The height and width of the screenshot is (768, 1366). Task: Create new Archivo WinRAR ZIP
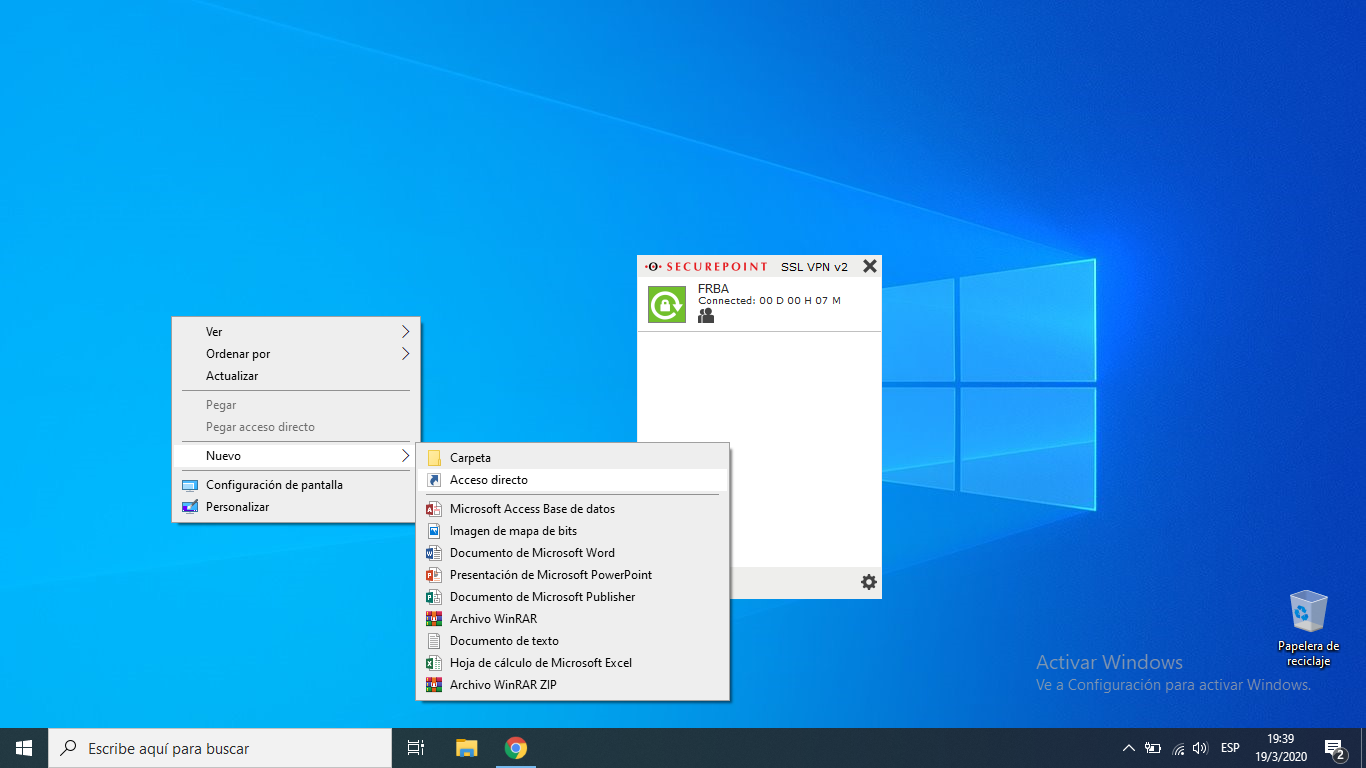coord(573,685)
